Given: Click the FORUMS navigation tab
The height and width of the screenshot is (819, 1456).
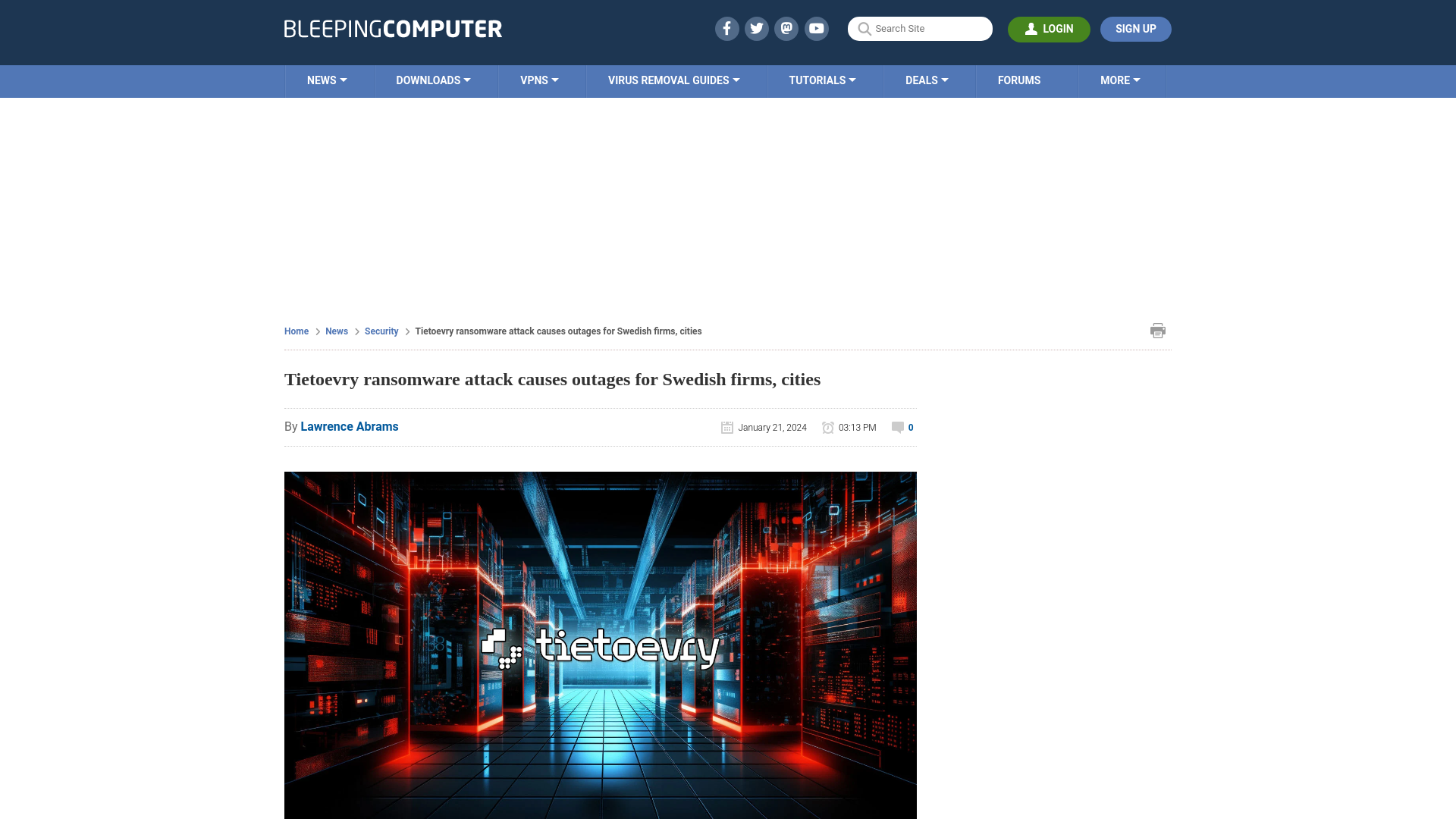Looking at the screenshot, I should pos(1018,80).
